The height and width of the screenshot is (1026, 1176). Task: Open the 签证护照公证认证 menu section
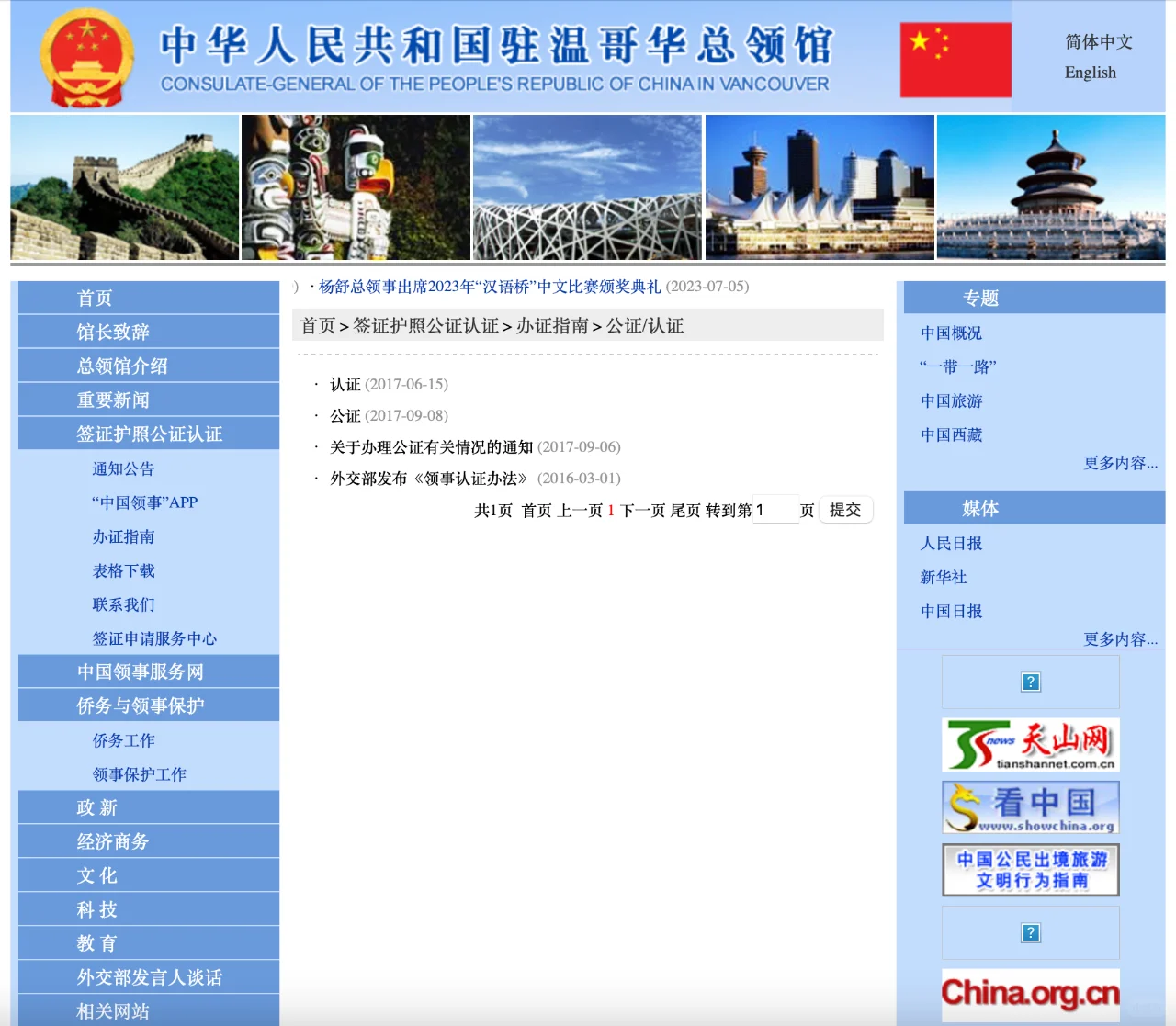coord(149,434)
